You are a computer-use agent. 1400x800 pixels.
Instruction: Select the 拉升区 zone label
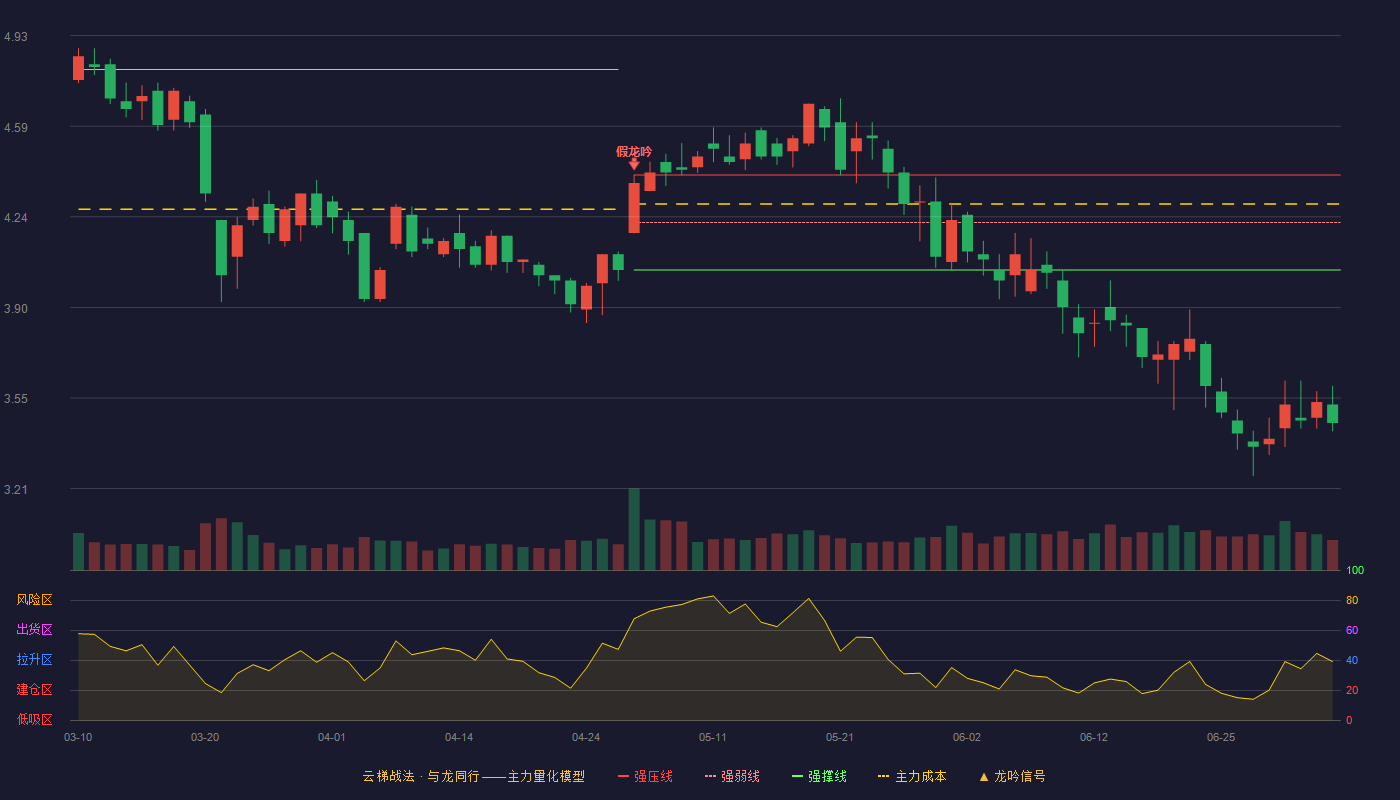point(35,660)
